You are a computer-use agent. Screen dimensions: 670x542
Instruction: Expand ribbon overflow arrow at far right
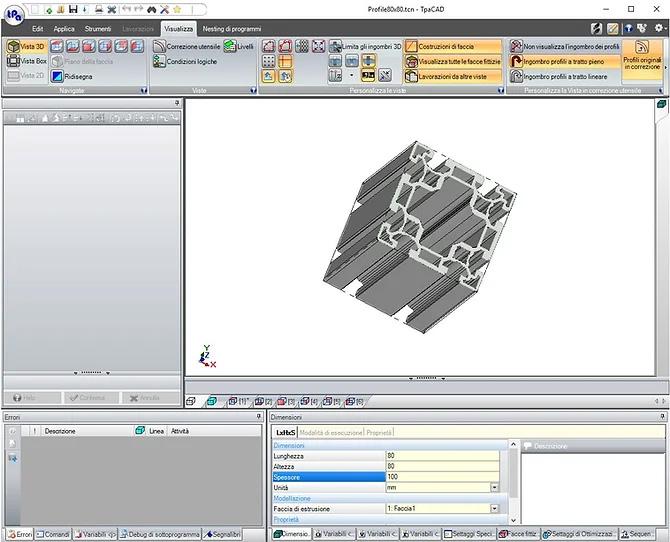665,68
